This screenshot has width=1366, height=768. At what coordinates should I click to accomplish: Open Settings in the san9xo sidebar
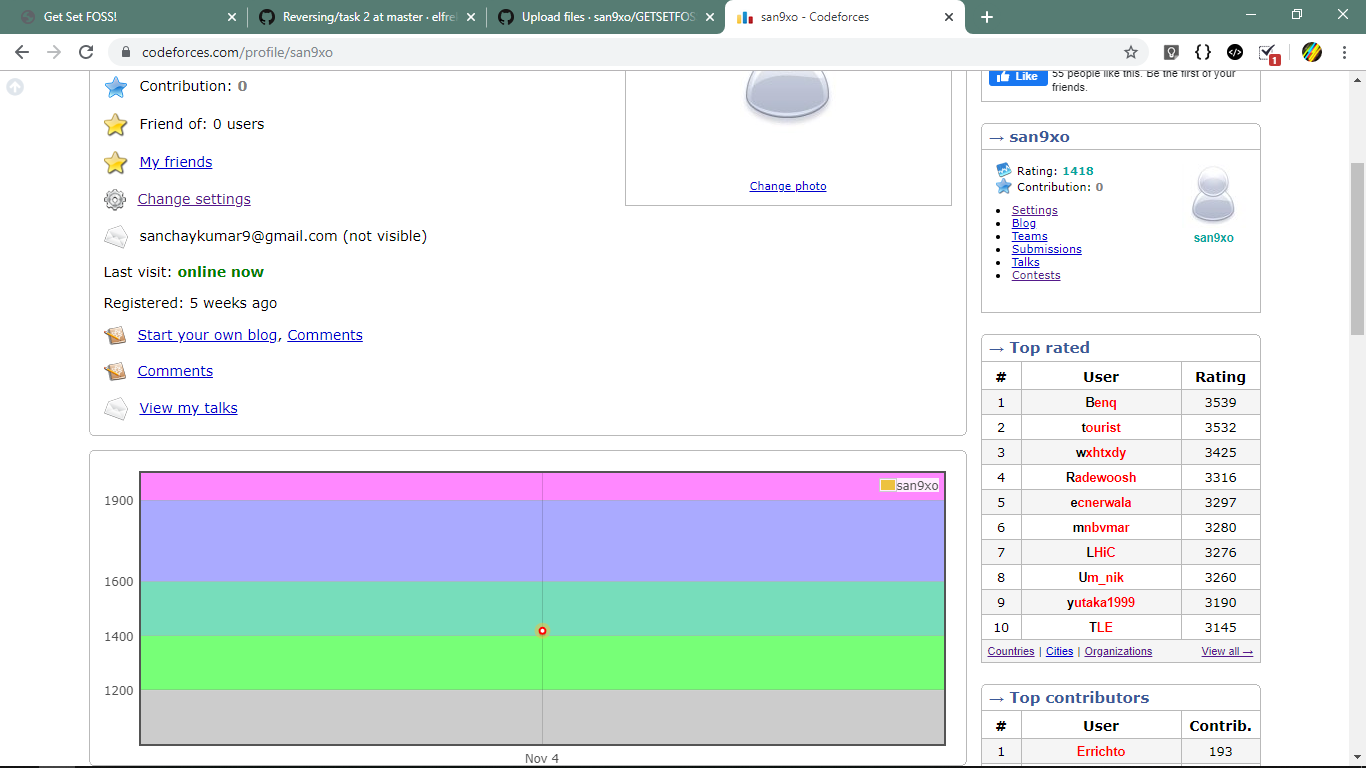tap(1034, 210)
